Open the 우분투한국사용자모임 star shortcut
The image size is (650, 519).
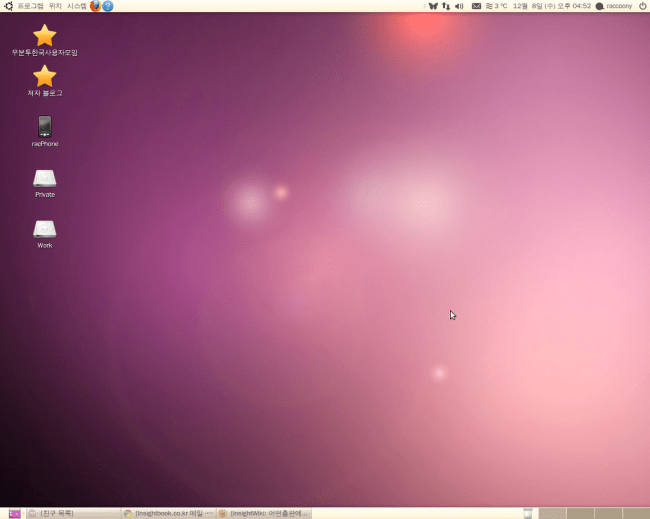[x=44, y=36]
